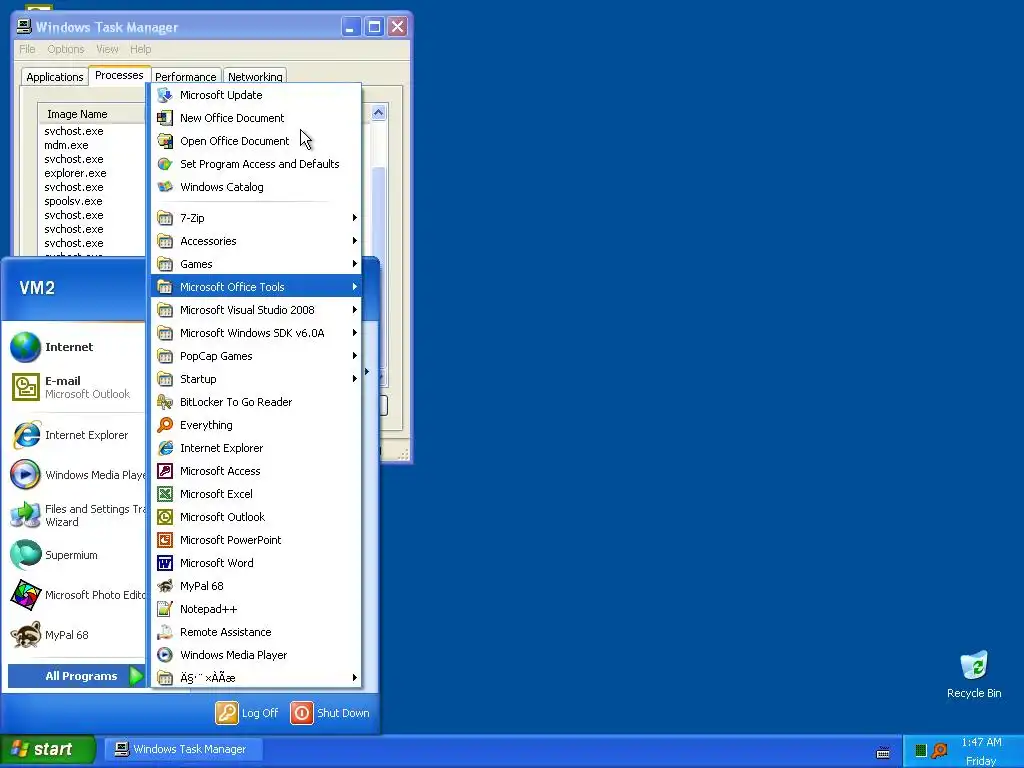
Task: Open Recycle Bin on desktop
Action: click(x=974, y=675)
